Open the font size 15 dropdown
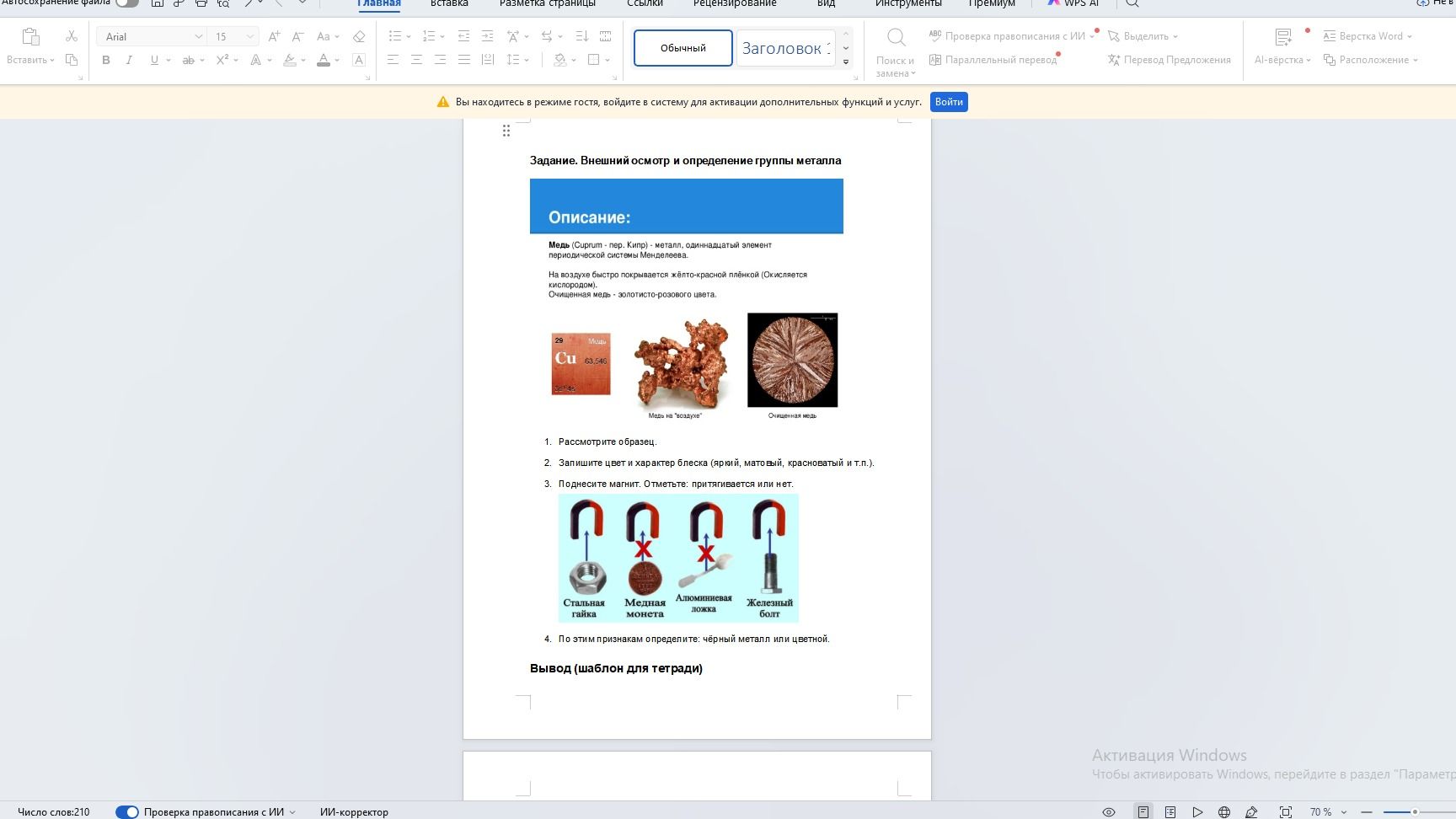 (x=250, y=36)
